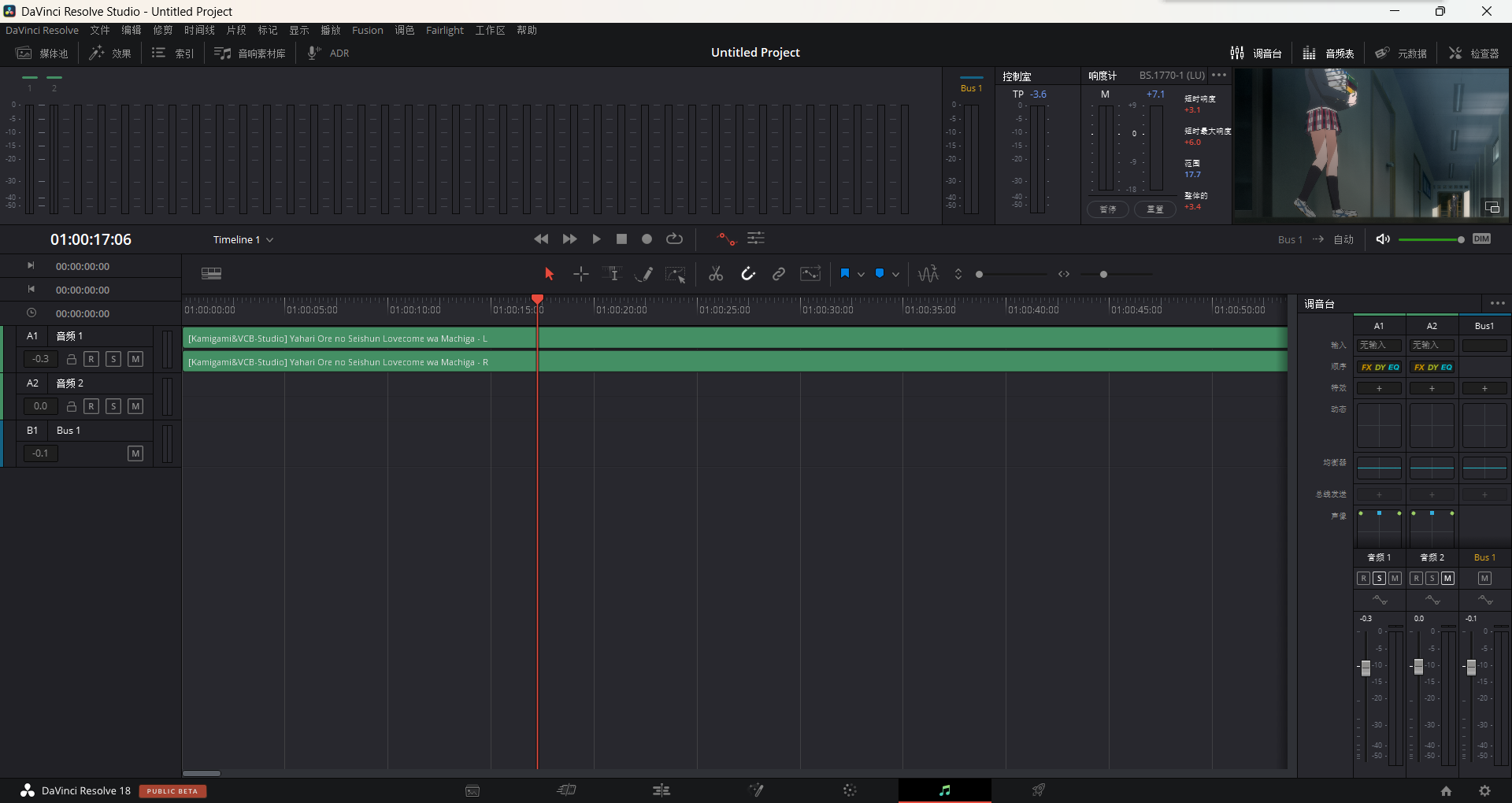
Task: Open the 工作区 menu
Action: point(490,31)
